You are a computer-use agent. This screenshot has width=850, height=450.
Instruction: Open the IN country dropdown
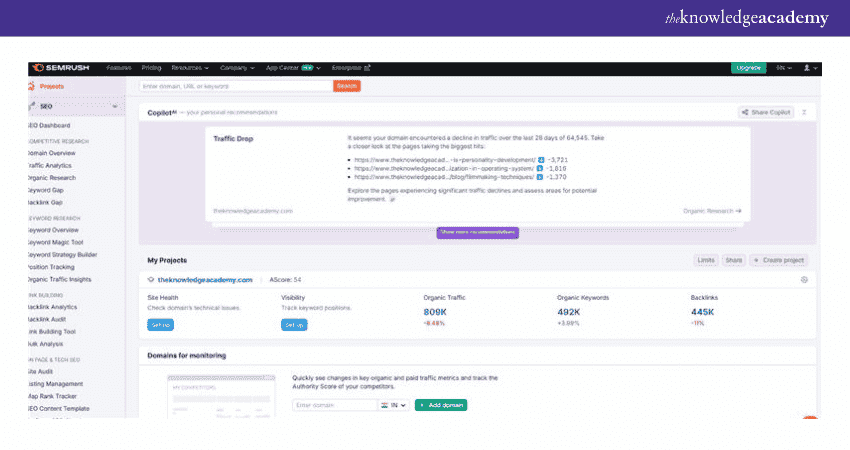pos(395,405)
